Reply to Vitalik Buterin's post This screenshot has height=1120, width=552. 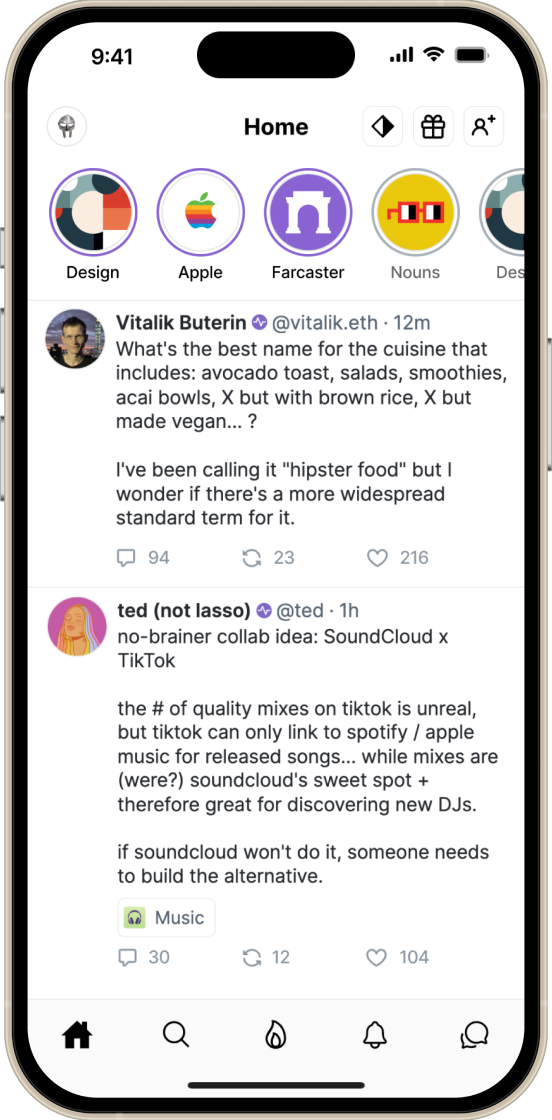(143, 558)
